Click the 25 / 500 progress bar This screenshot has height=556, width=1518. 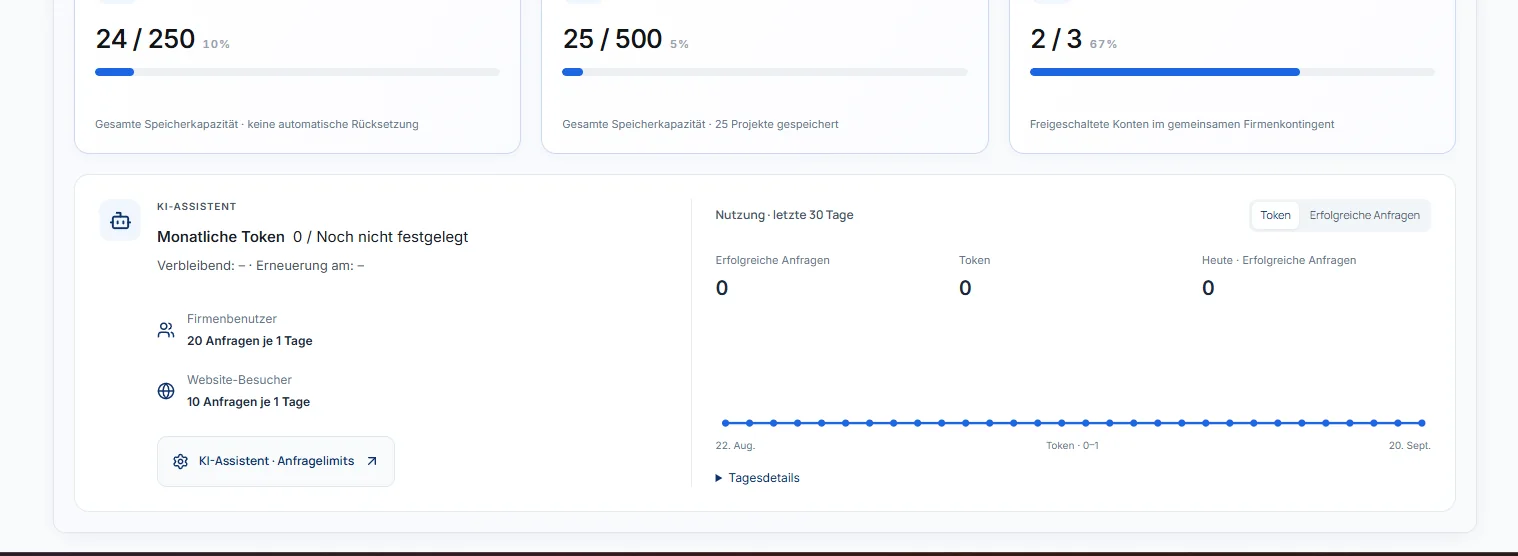click(765, 72)
